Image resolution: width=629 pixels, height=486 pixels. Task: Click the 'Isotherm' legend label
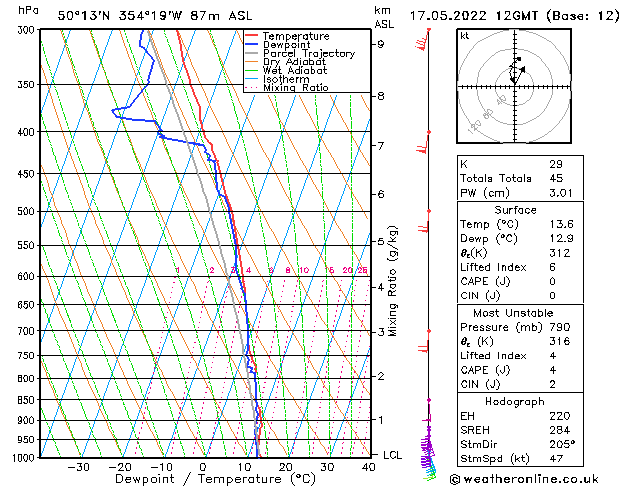tap(286, 79)
